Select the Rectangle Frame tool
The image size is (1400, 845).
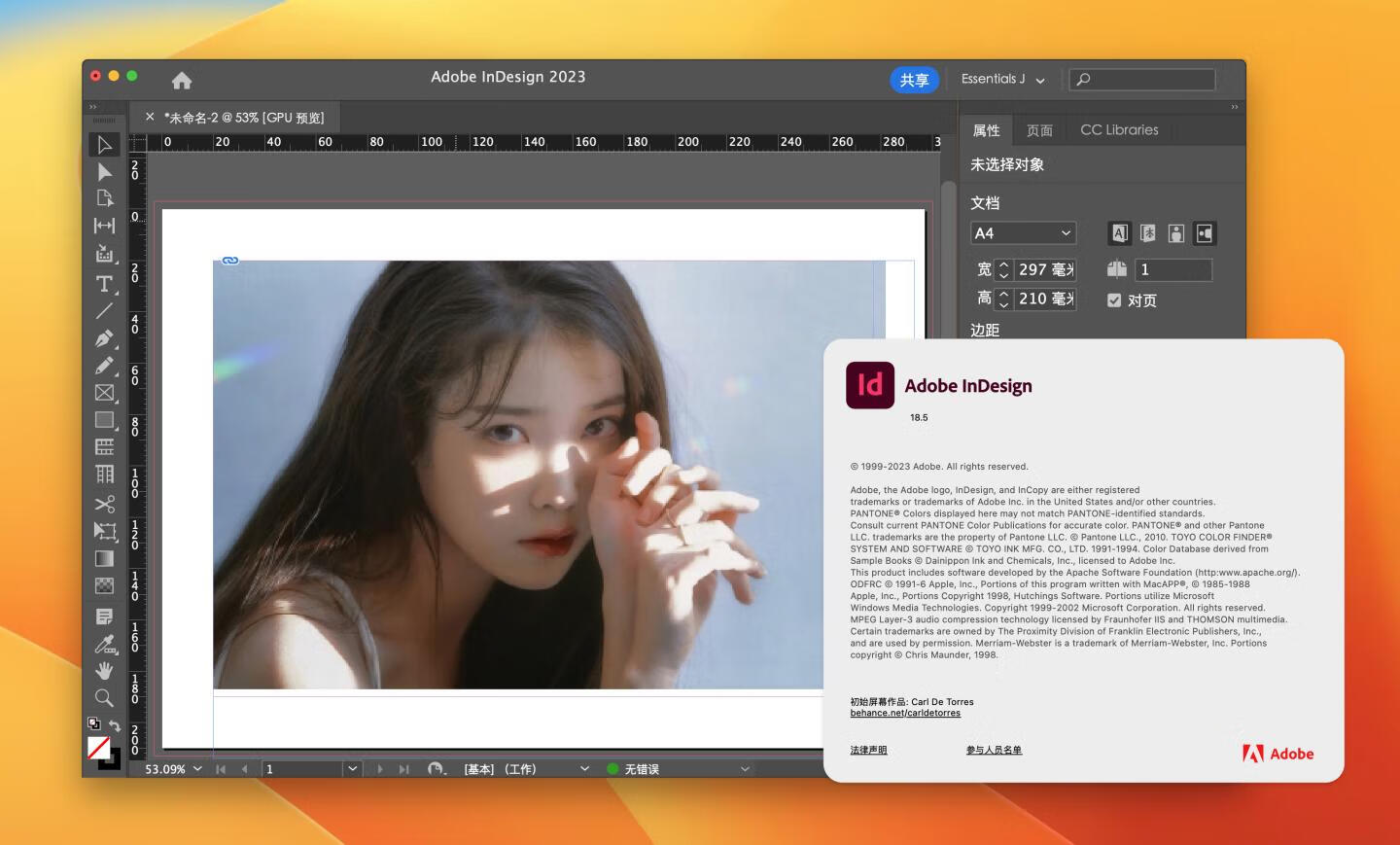[x=104, y=393]
